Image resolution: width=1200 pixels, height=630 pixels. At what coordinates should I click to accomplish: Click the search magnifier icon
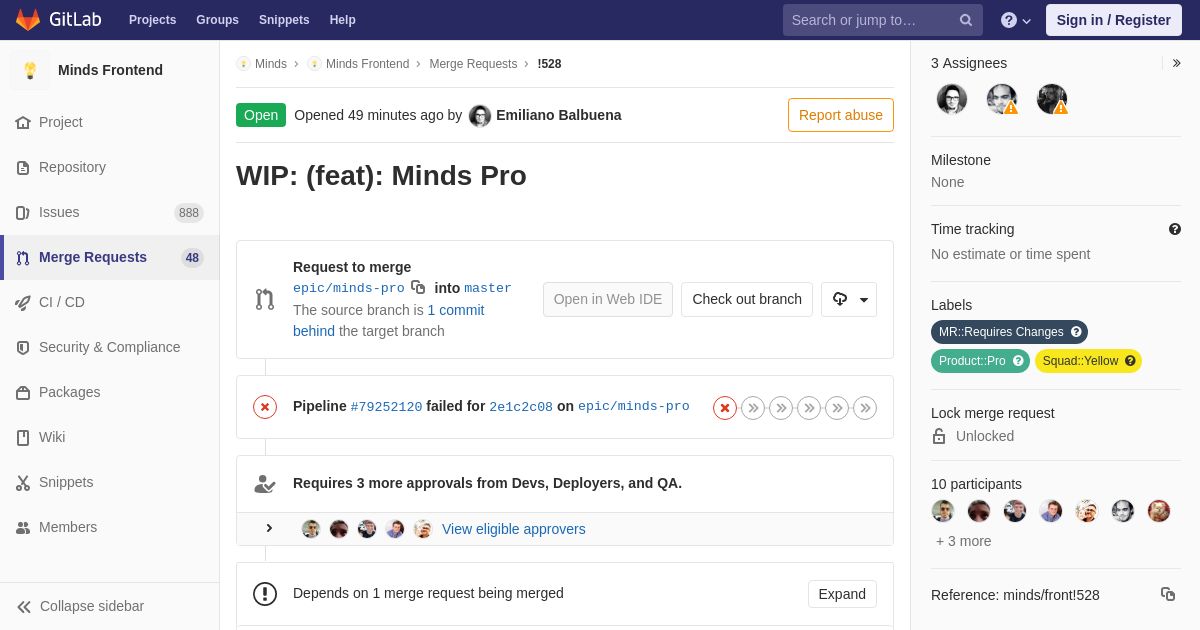[966, 20]
